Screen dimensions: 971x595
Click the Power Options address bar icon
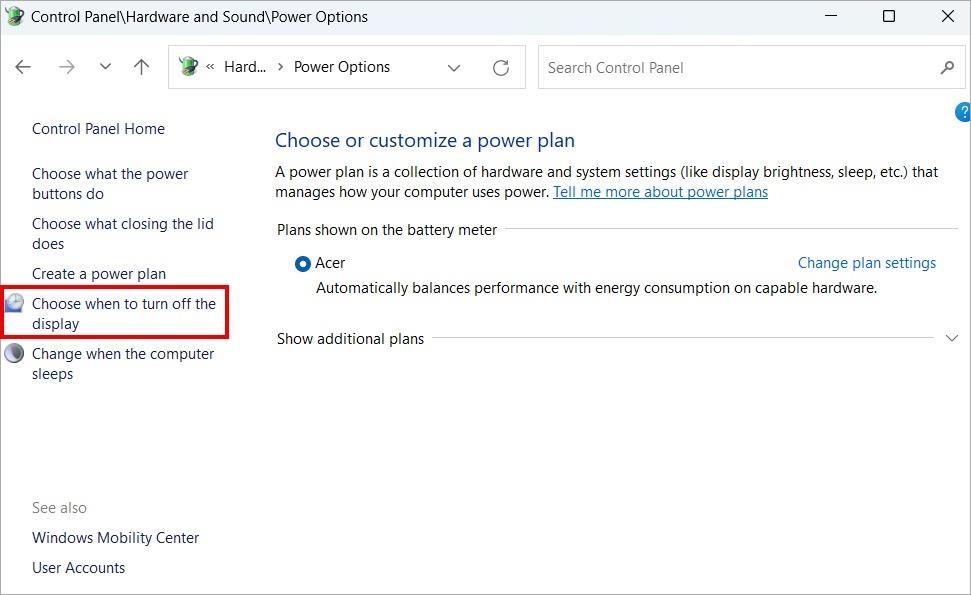pos(188,66)
